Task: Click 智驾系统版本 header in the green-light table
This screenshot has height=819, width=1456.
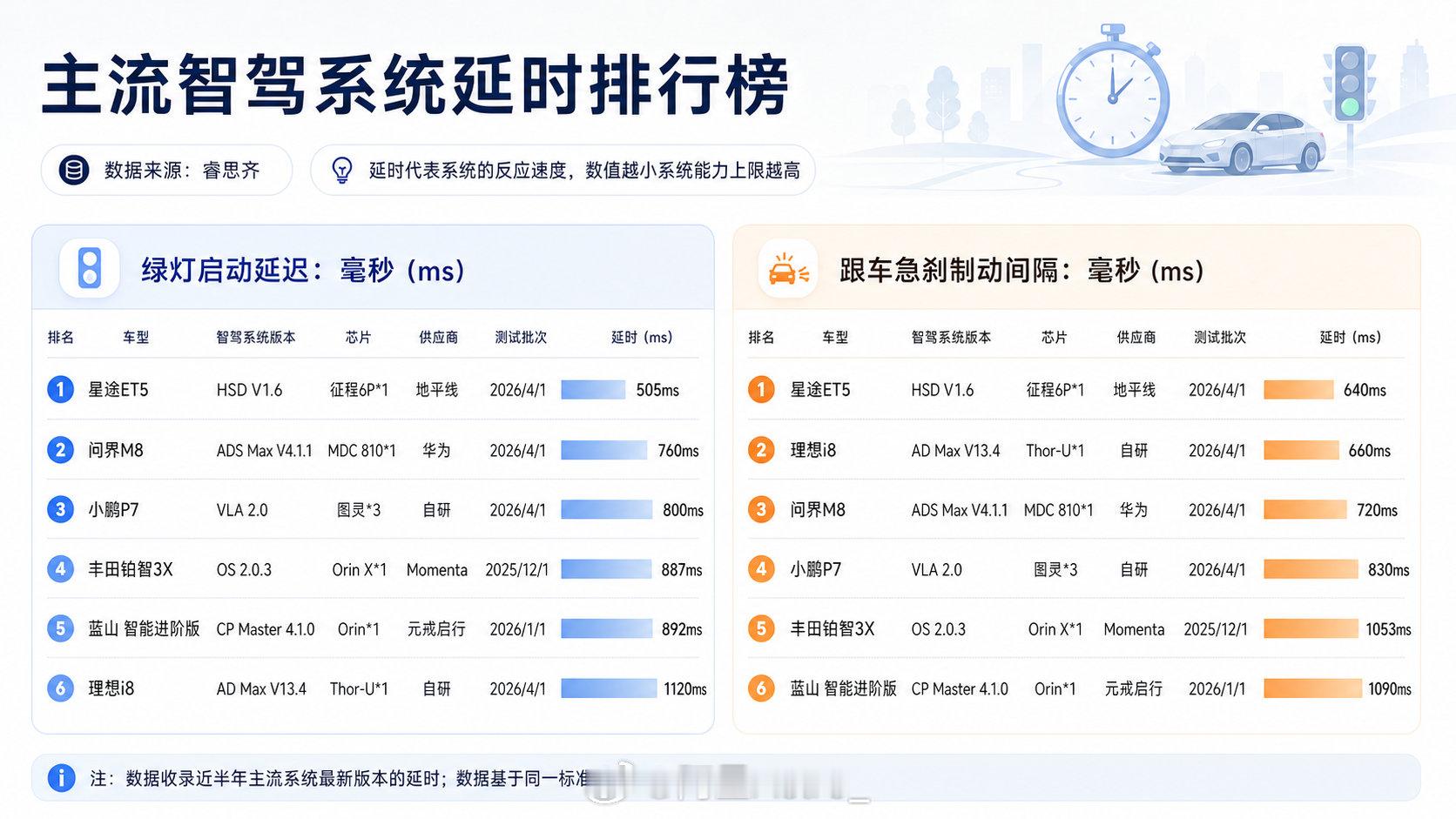Action: [x=256, y=337]
